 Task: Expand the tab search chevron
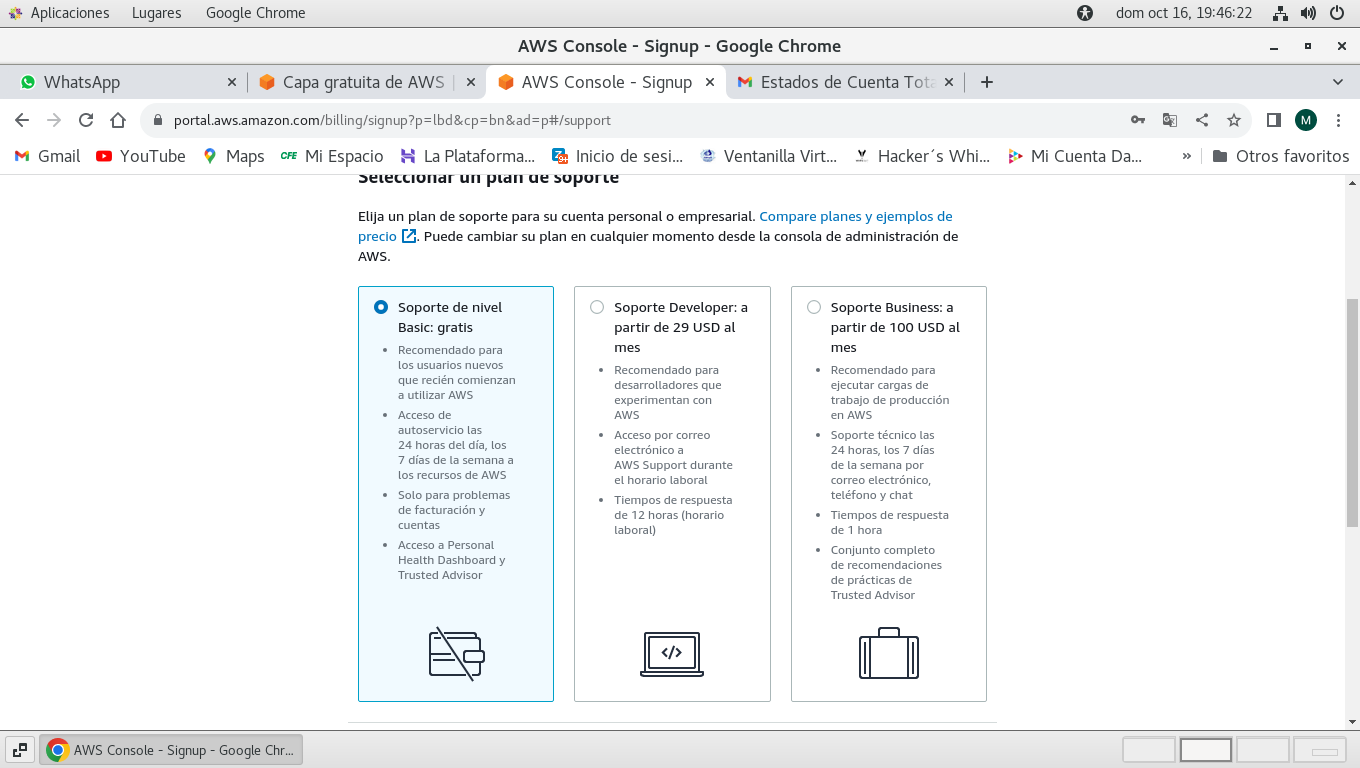click(x=1338, y=82)
